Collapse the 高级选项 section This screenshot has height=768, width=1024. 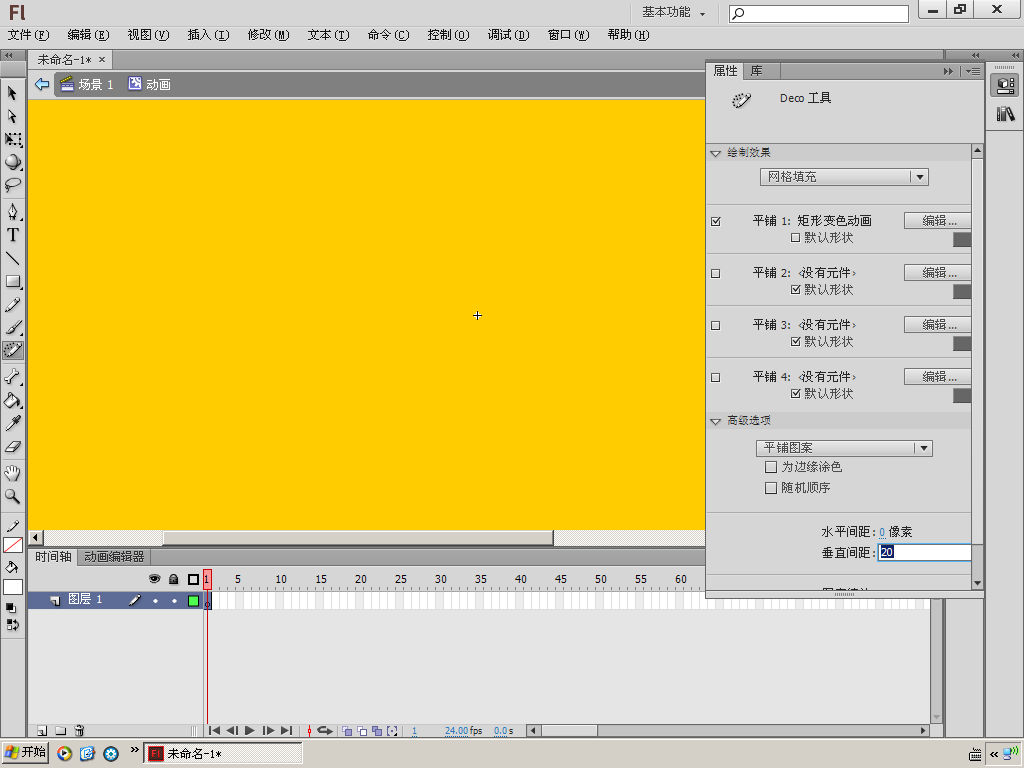tap(716, 421)
